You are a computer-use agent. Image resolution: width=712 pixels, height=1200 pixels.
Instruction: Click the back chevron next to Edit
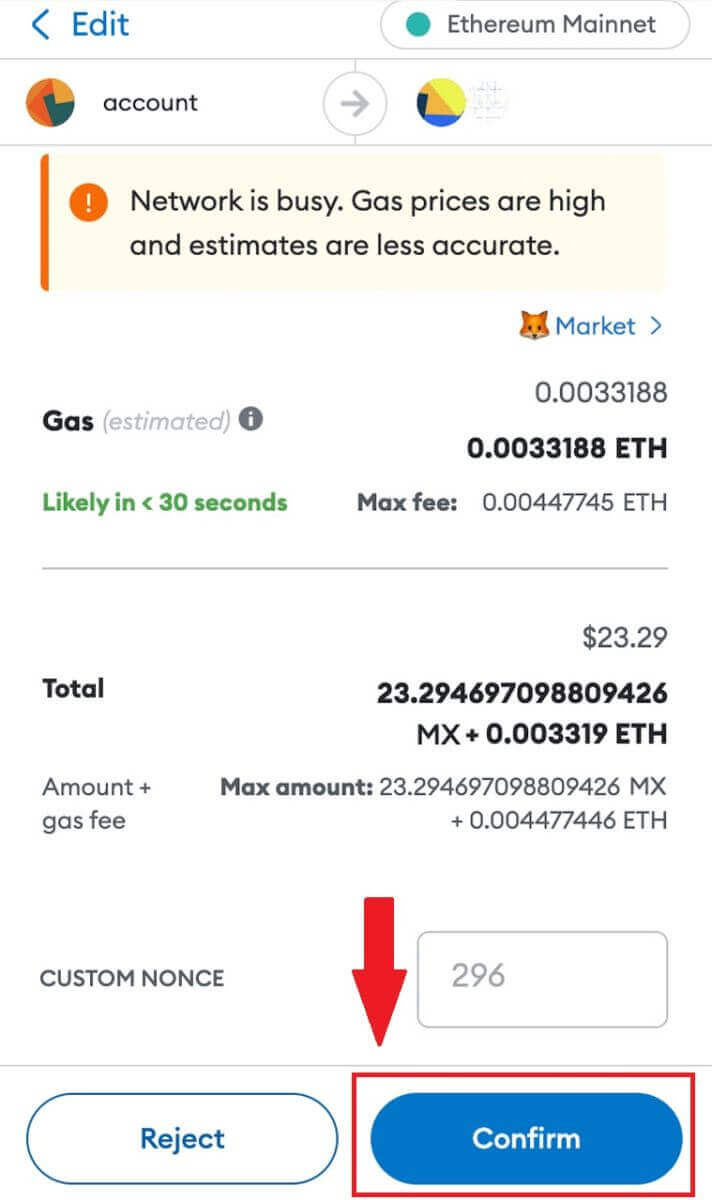(37, 25)
